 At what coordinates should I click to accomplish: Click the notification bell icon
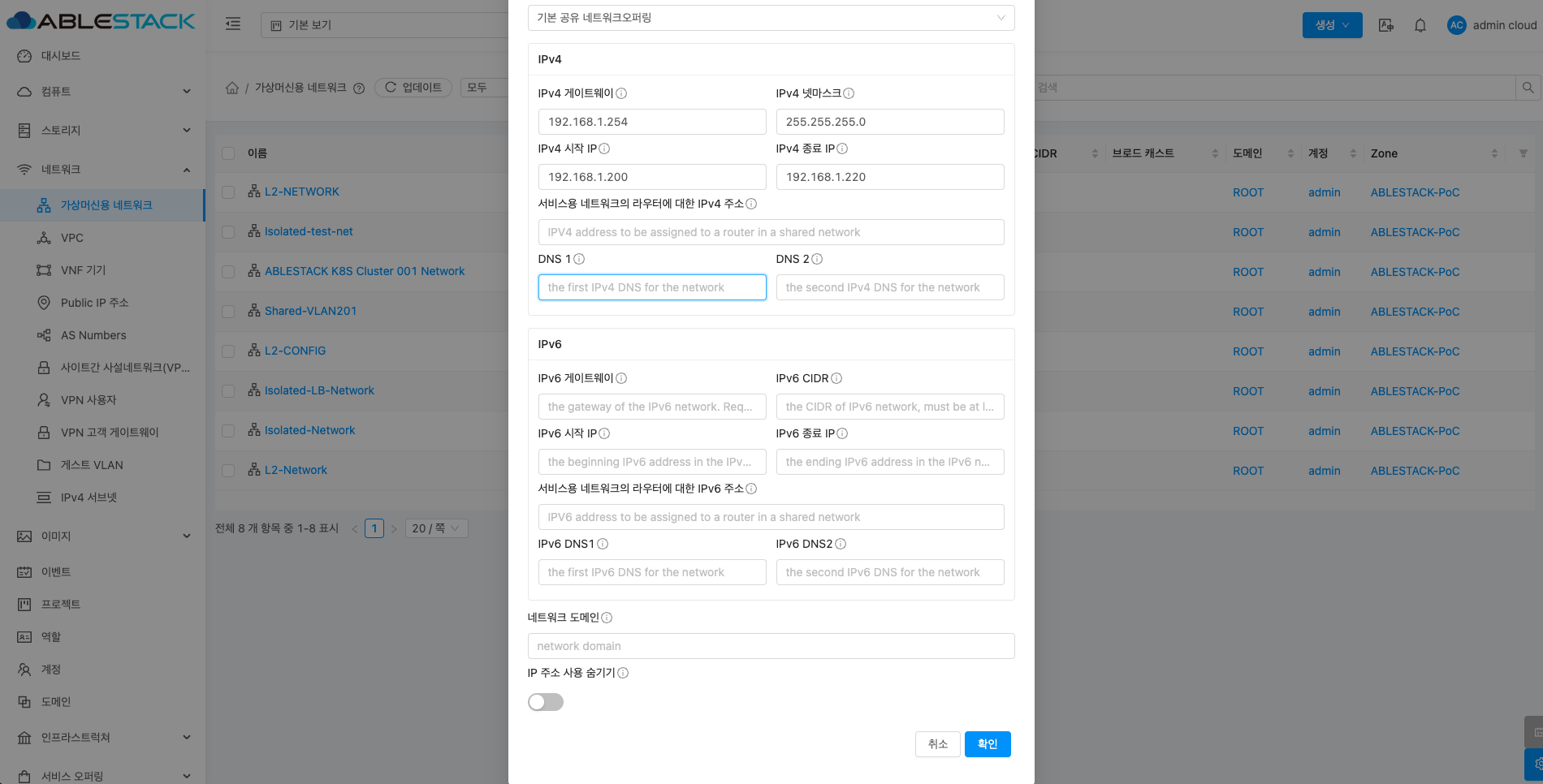tap(1420, 25)
